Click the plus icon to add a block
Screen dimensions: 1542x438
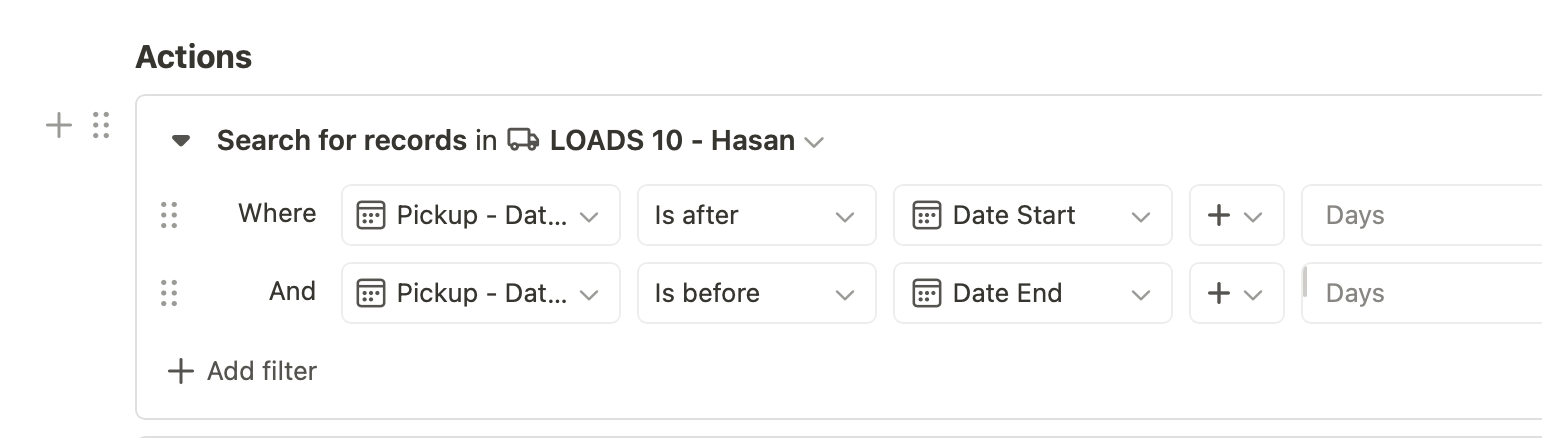click(x=60, y=126)
